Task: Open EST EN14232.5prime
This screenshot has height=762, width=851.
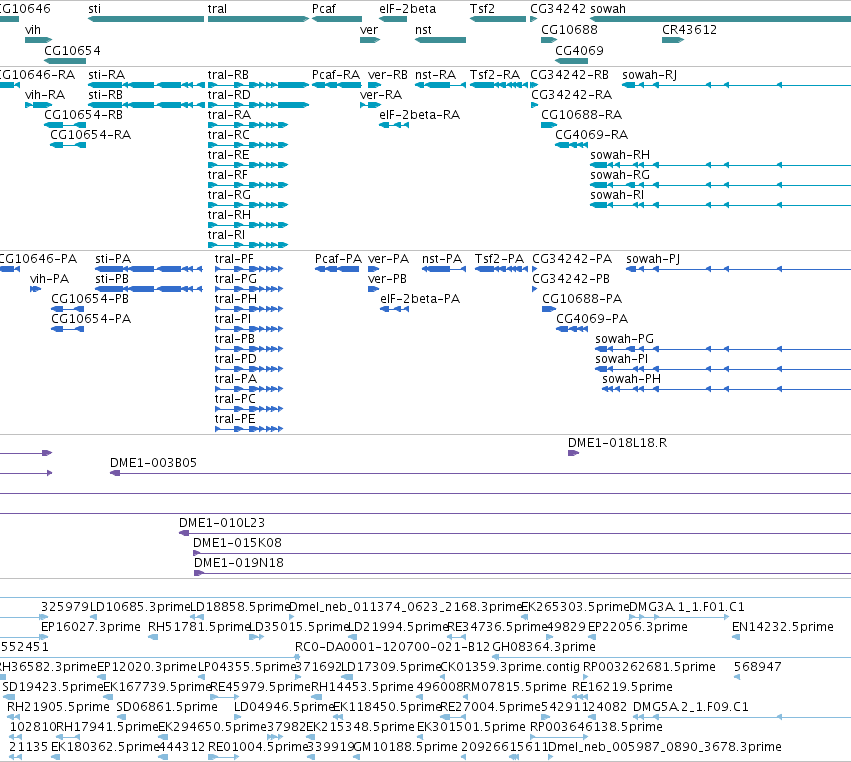Action: tap(736, 637)
